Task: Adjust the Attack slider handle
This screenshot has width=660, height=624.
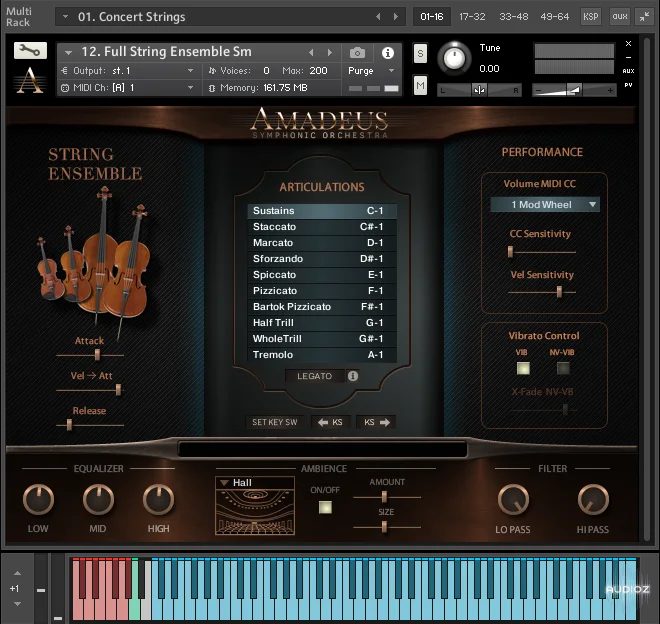Action: tap(97, 355)
